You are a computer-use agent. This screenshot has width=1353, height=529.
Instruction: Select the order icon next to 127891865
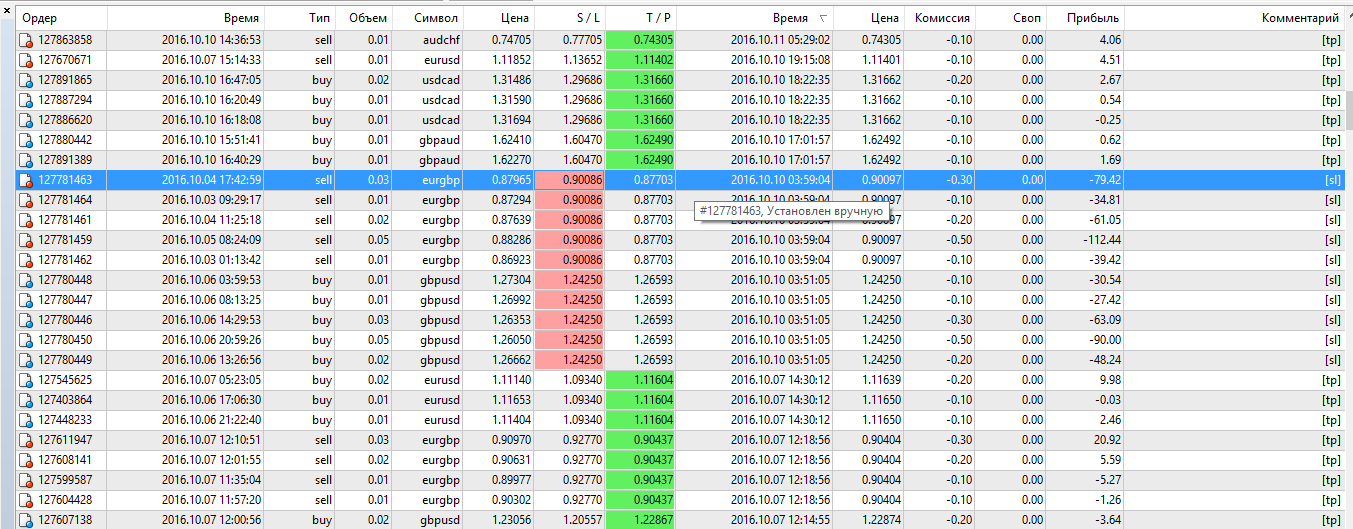click(x=27, y=80)
